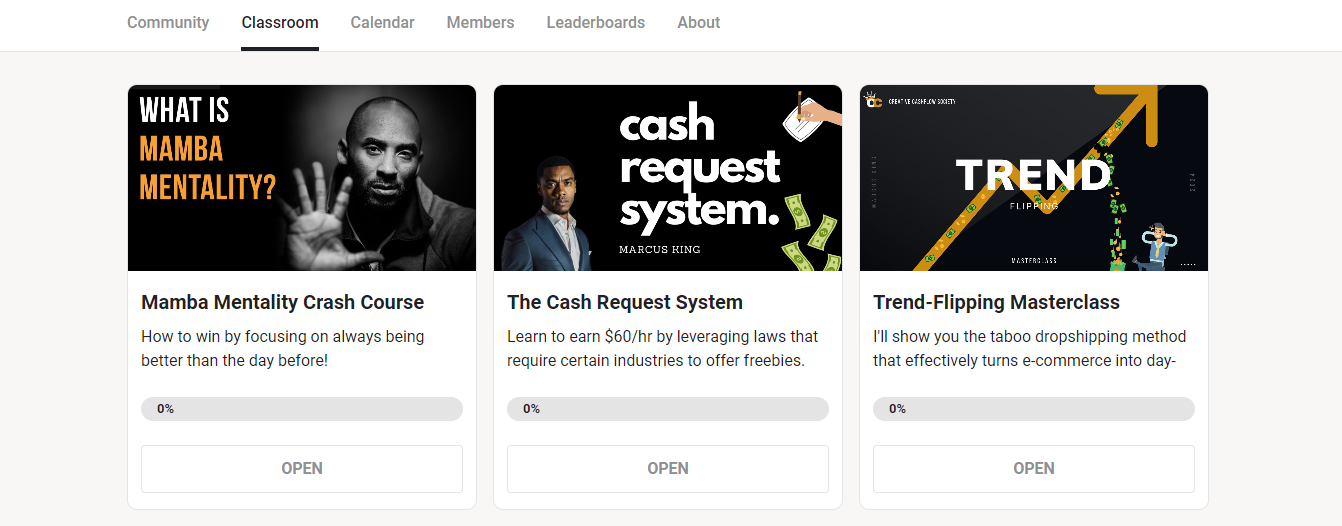View the Leaderboards tab
The image size is (1342, 526).
pyautogui.click(x=595, y=22)
